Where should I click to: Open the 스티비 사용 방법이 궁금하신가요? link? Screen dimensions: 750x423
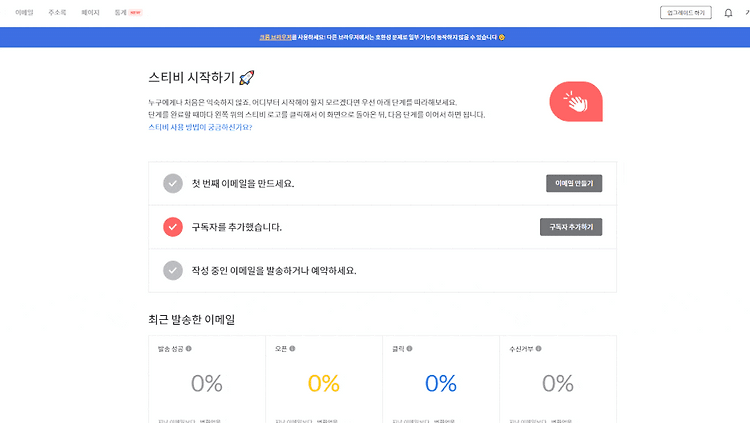tap(200, 127)
